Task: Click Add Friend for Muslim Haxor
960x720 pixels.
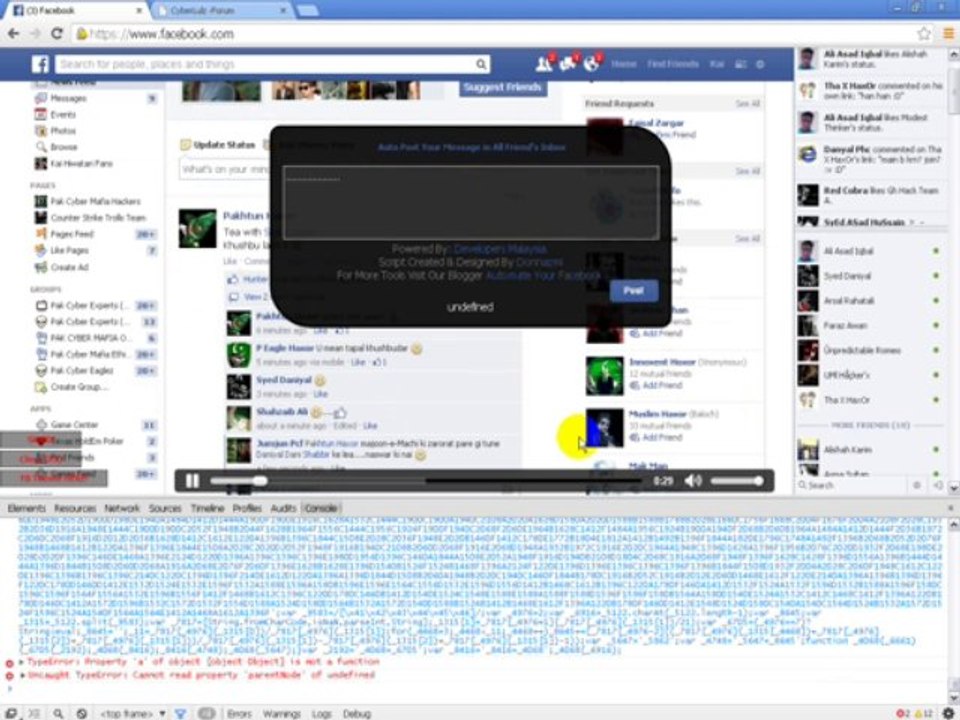Action: point(662,438)
